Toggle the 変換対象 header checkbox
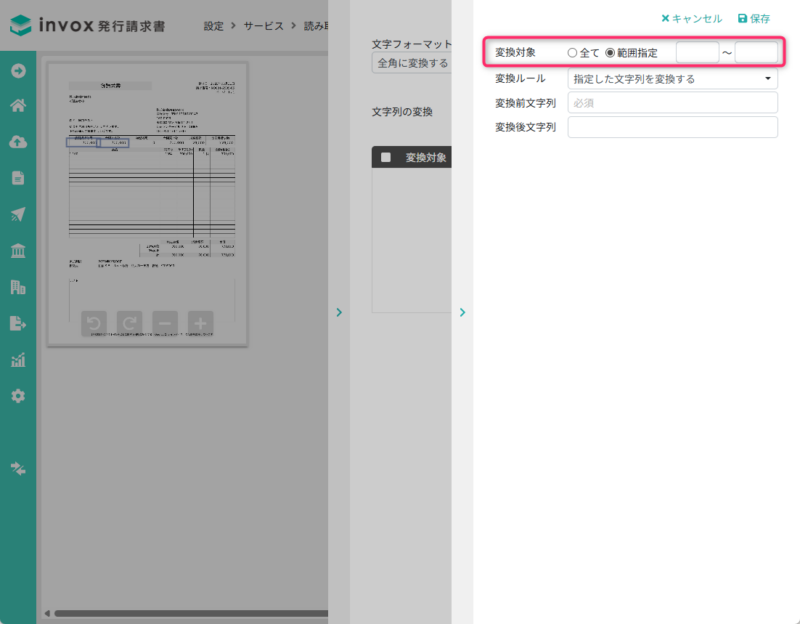Viewport: 800px width, 624px height. tap(386, 157)
